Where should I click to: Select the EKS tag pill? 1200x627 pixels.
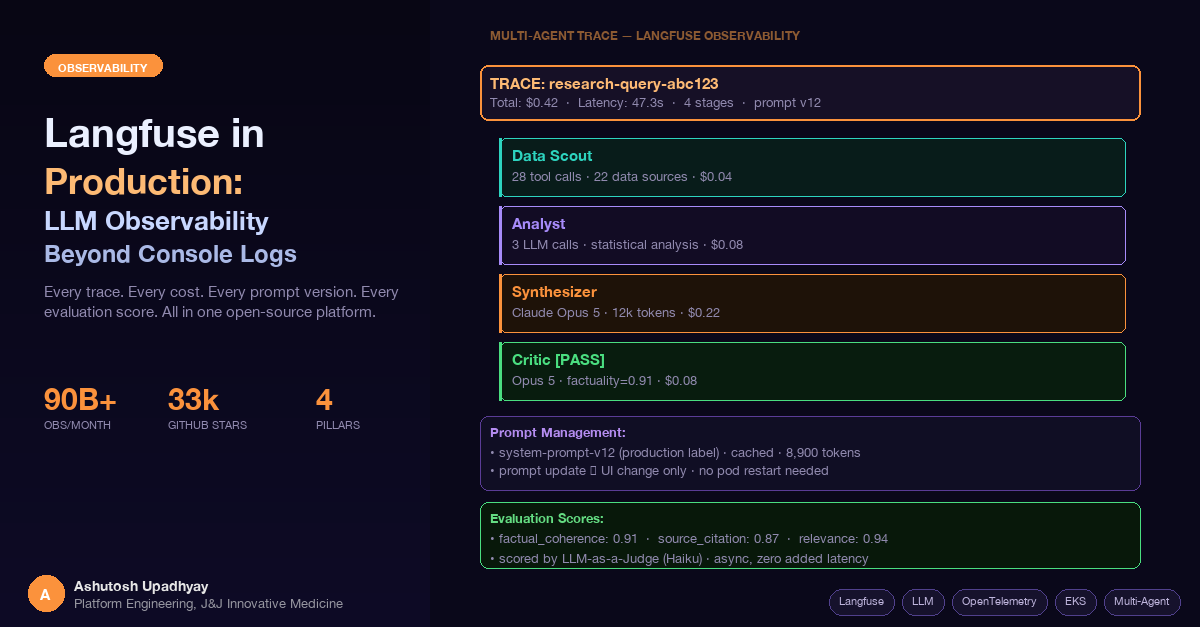click(x=1075, y=602)
